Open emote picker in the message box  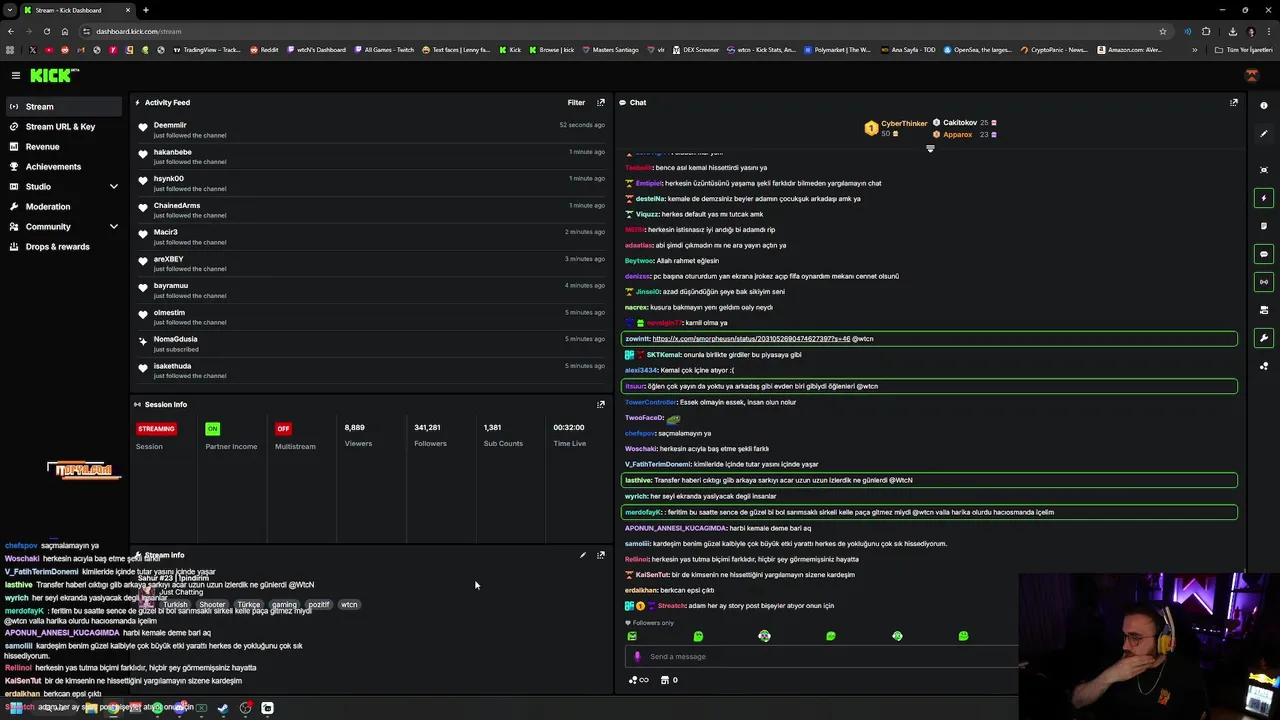coord(638,657)
